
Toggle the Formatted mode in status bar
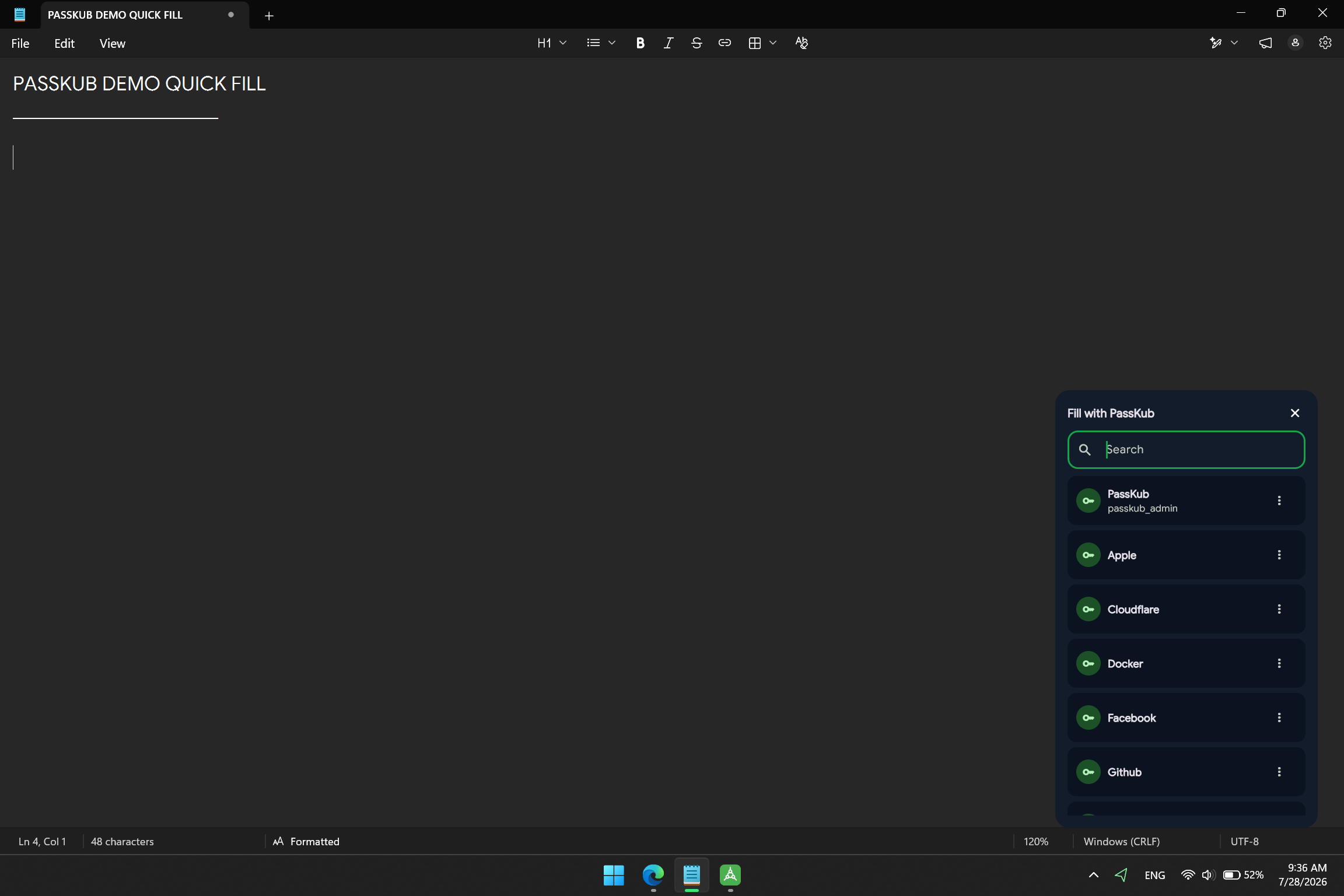tap(306, 842)
